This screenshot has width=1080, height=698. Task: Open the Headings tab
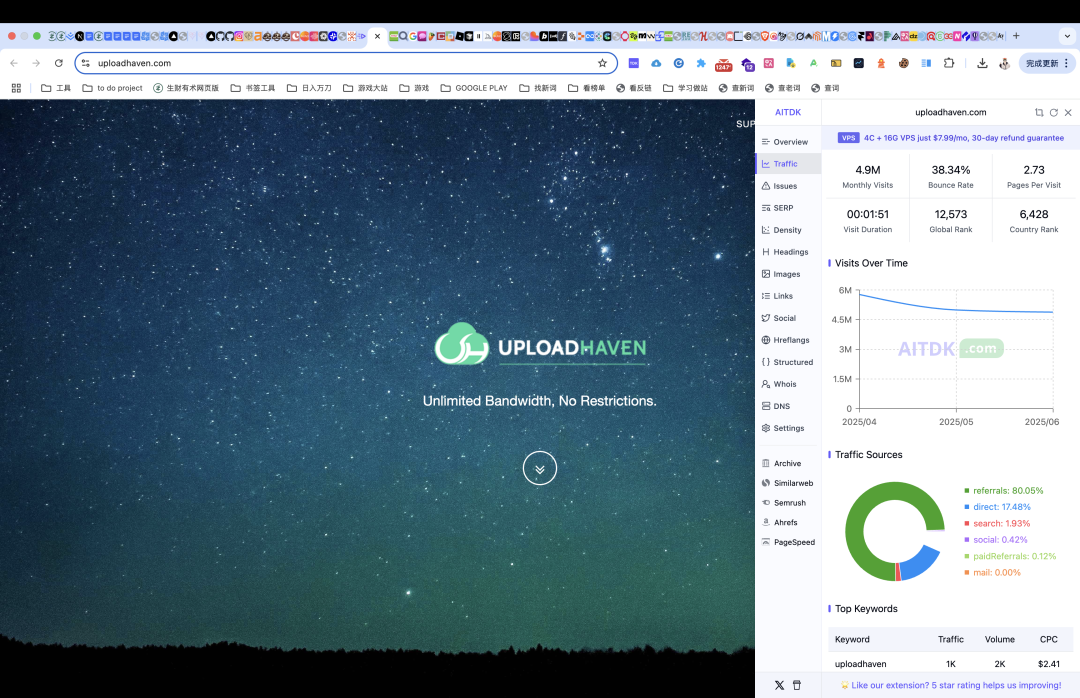(785, 252)
